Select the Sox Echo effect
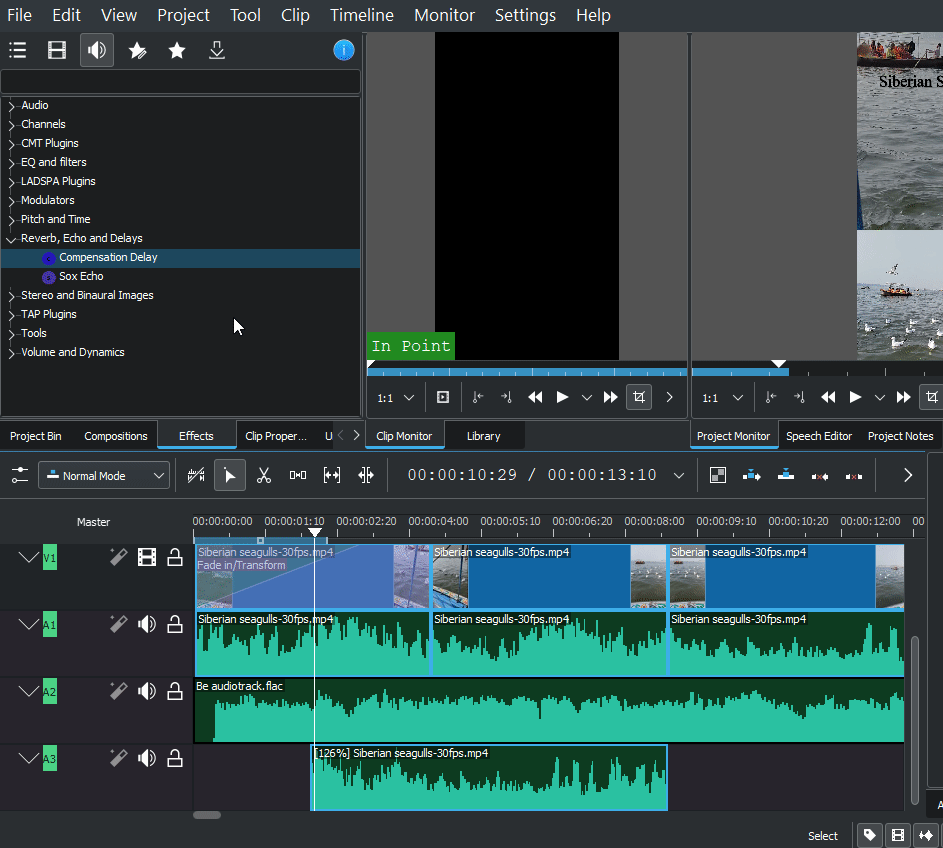 81,276
